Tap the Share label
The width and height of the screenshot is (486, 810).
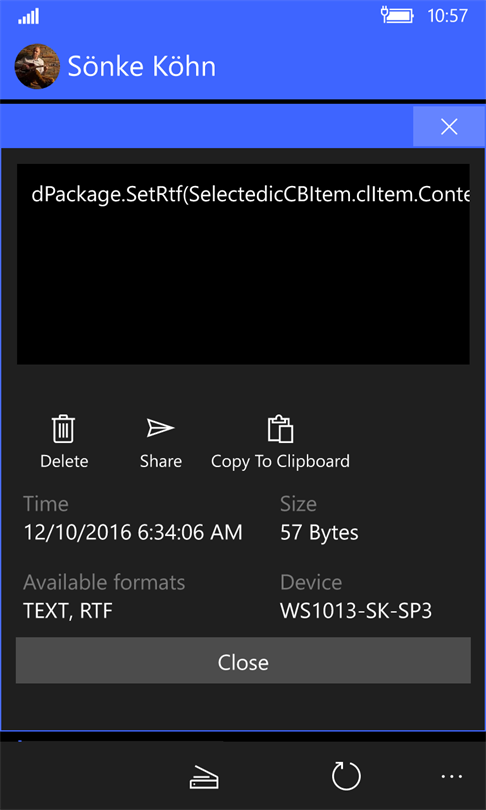161,461
